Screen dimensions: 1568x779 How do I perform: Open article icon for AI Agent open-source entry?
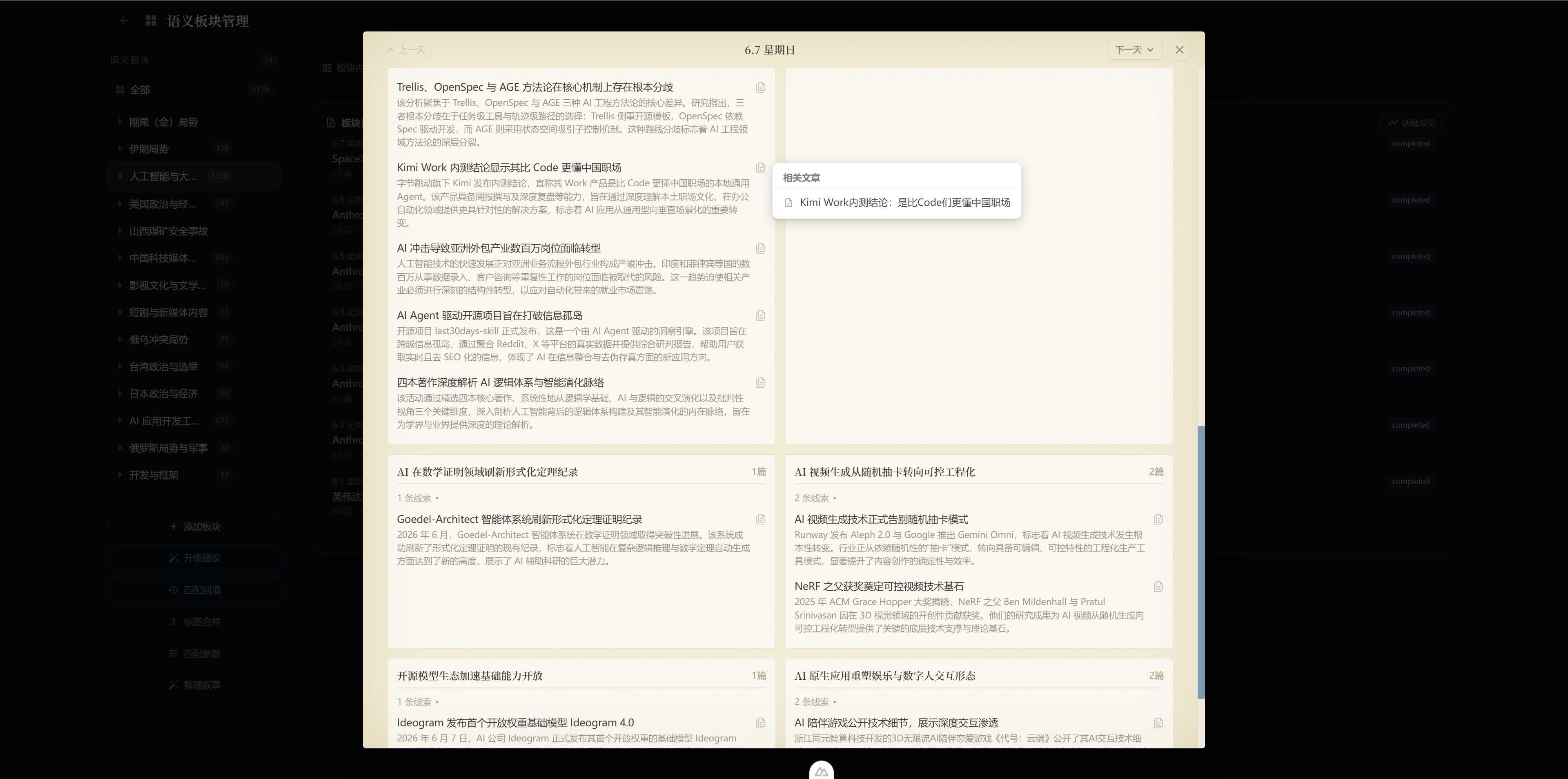point(760,315)
